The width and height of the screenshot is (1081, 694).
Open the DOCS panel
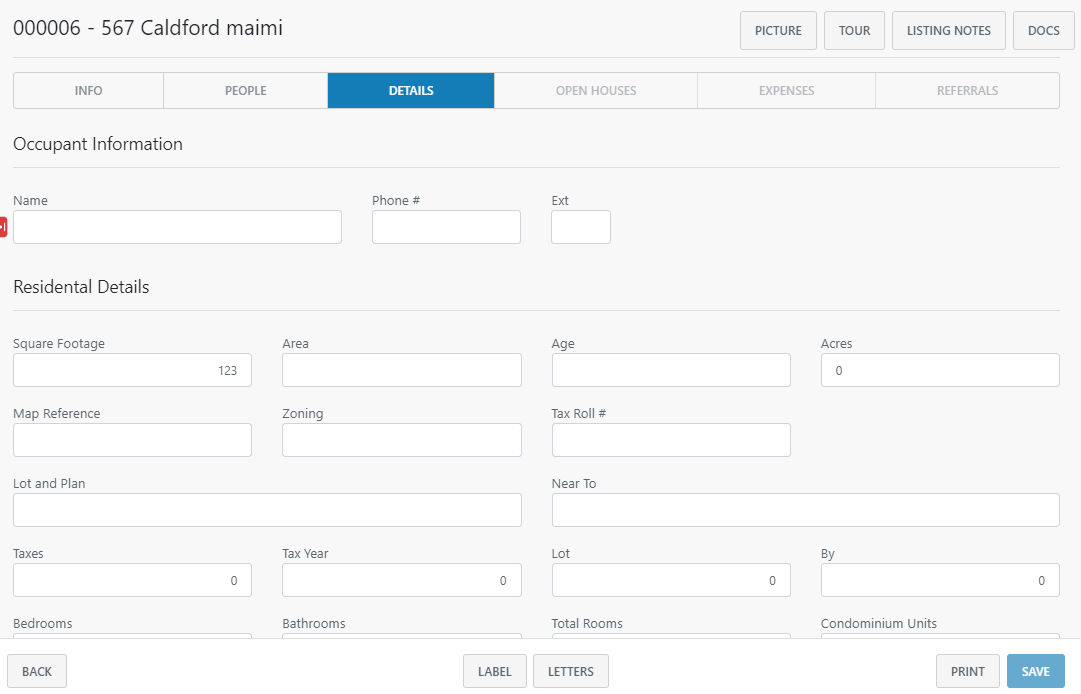coord(1043,30)
